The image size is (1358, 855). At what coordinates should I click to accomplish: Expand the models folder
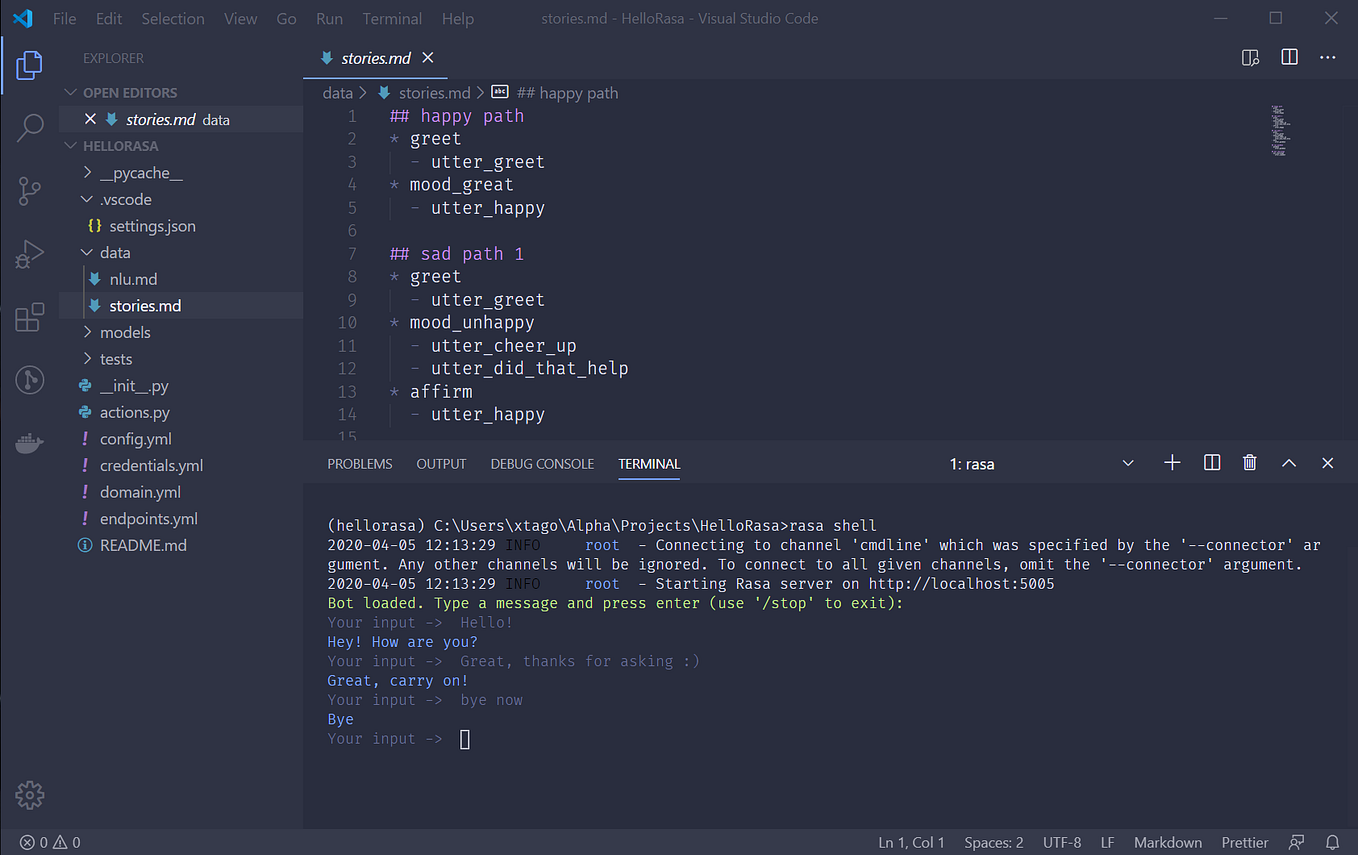point(88,331)
